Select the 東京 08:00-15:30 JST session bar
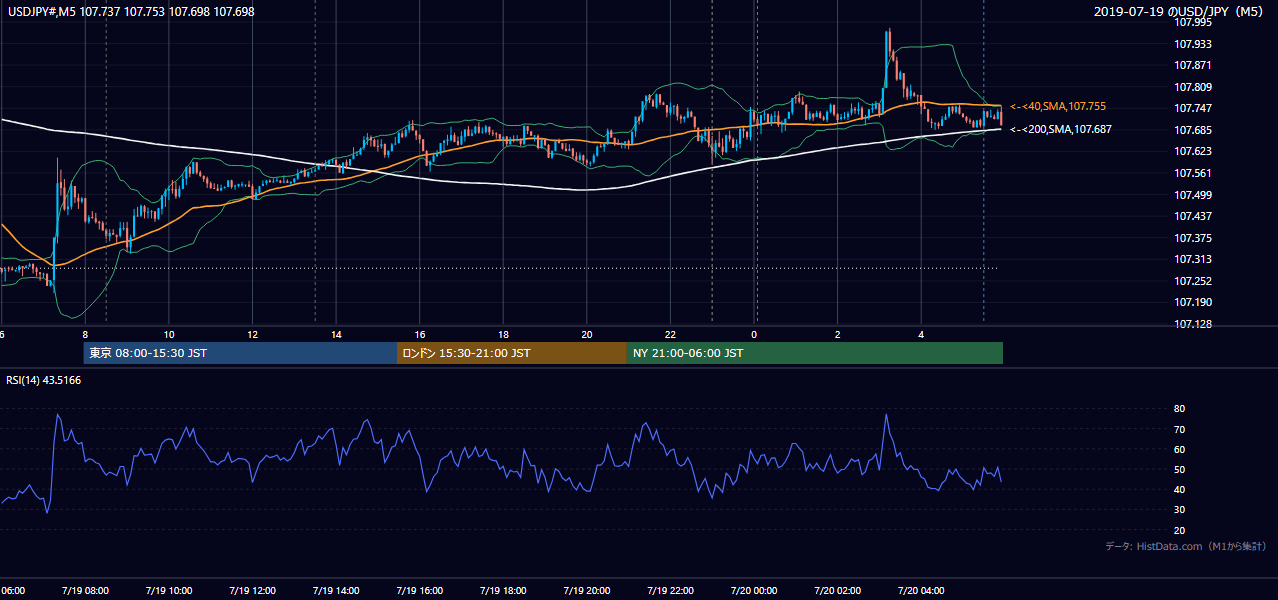 (240, 353)
